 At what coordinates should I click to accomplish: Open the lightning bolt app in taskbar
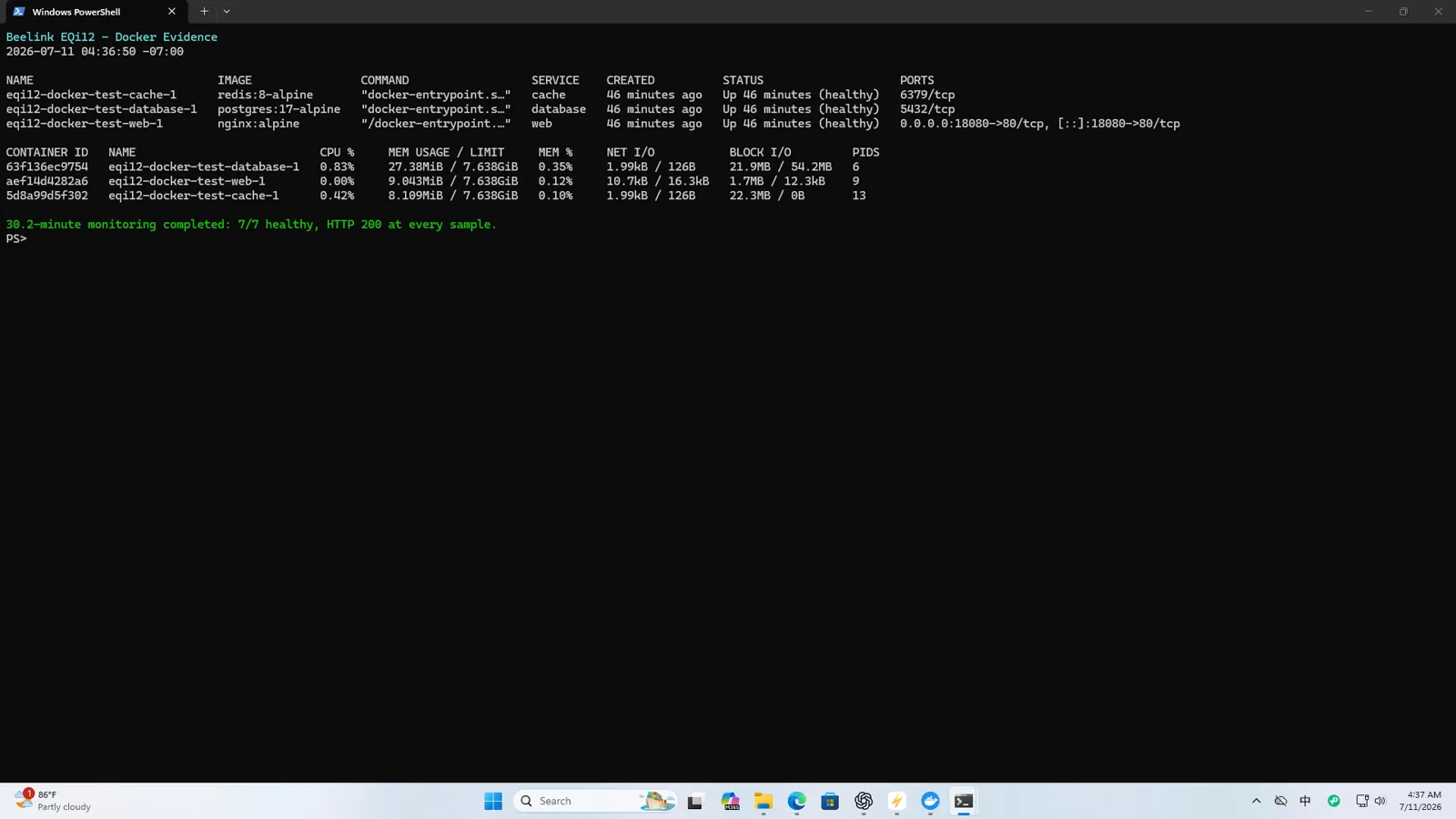click(897, 801)
